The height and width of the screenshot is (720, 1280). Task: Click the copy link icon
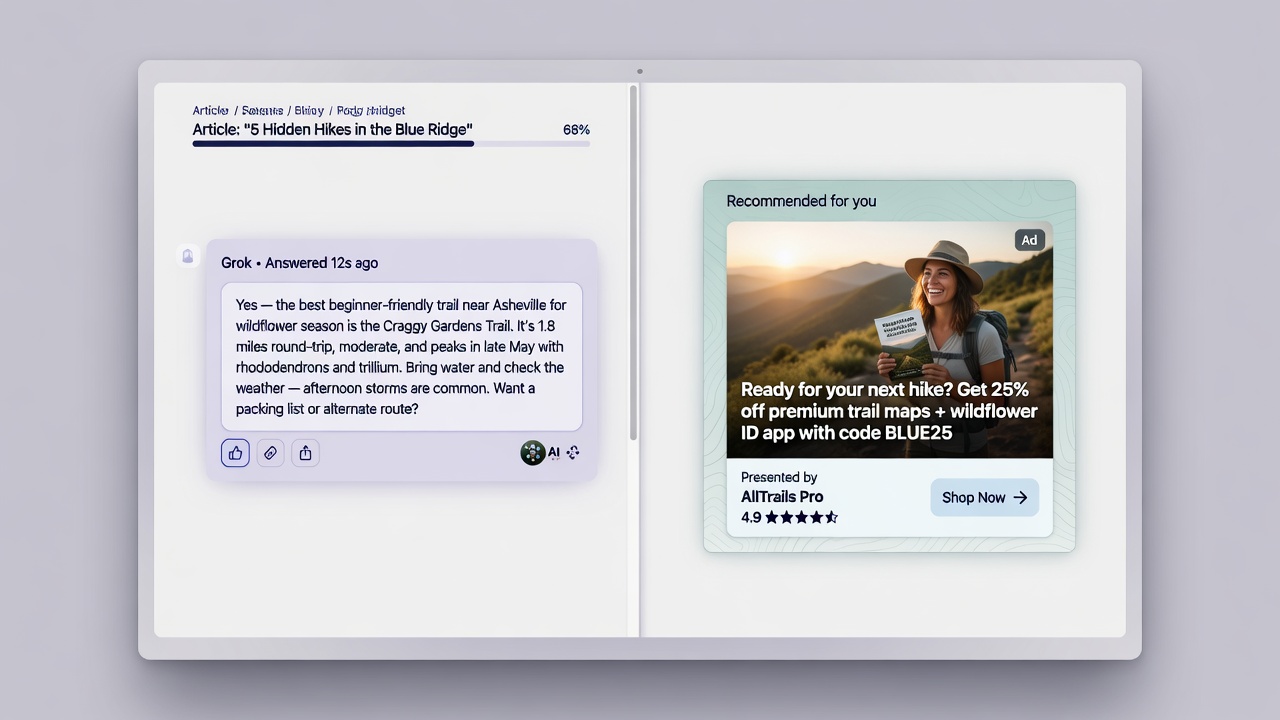click(x=270, y=453)
